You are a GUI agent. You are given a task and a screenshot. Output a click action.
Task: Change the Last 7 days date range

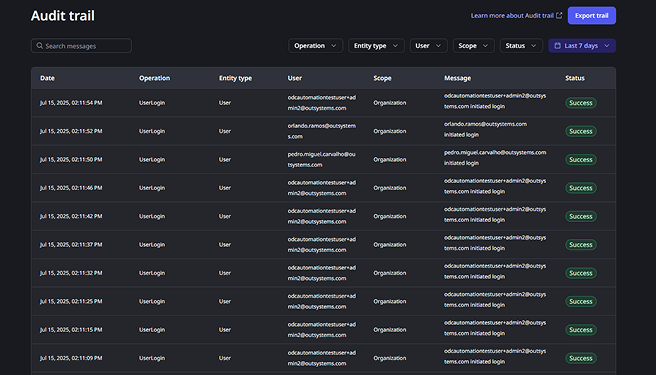582,46
